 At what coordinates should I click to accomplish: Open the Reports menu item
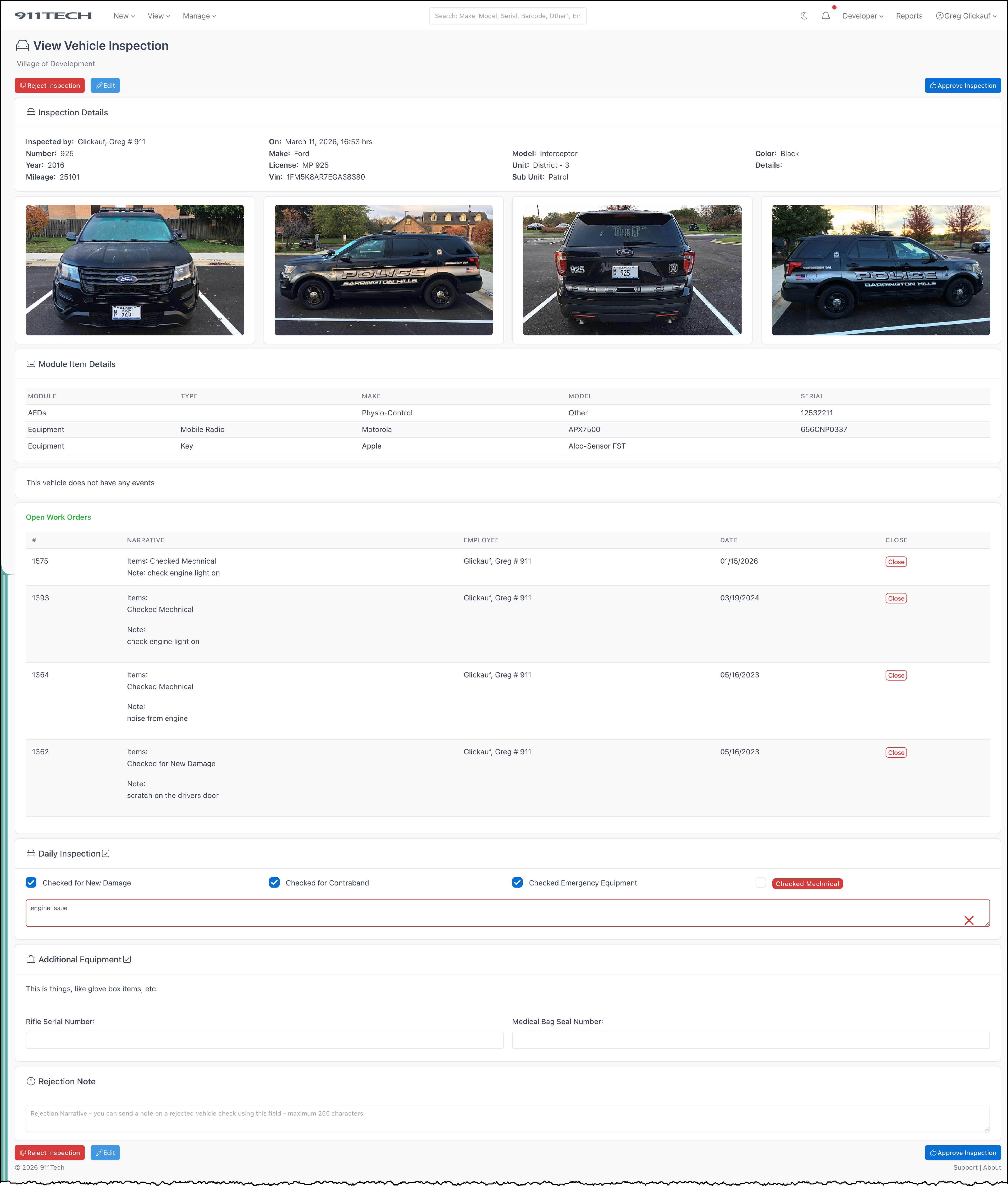click(909, 16)
